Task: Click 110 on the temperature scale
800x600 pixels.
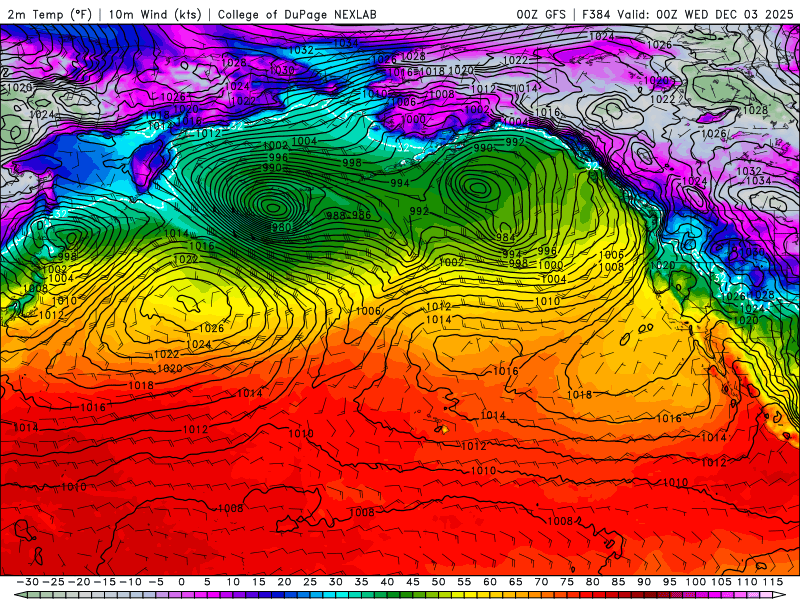Action: click(x=746, y=582)
